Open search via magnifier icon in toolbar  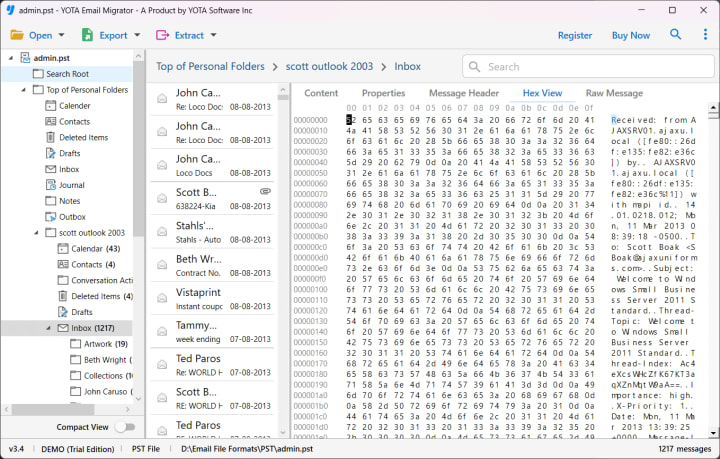coord(675,34)
